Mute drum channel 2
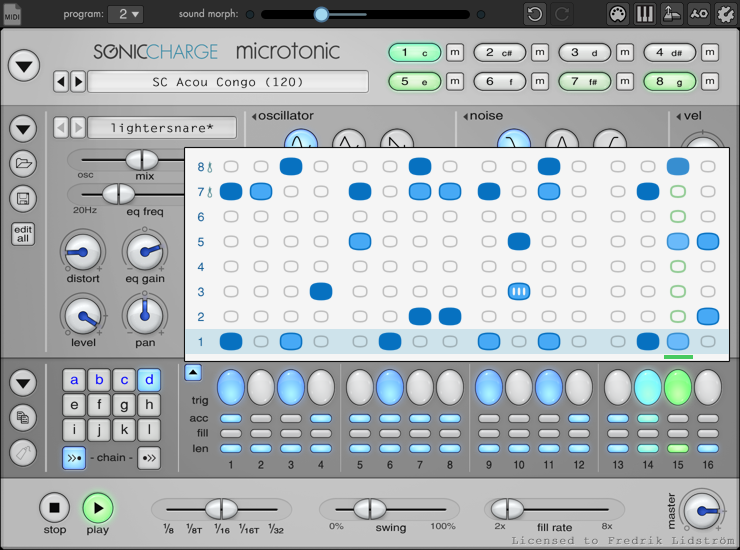740x550 pixels. [540, 52]
